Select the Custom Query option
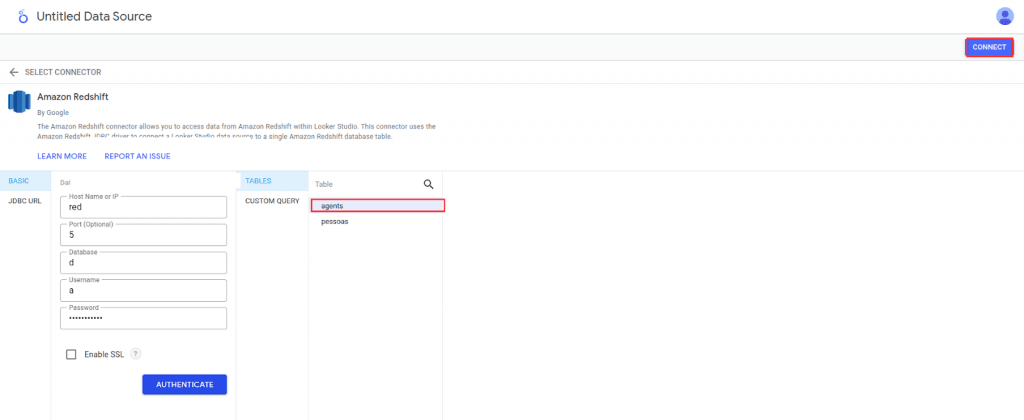This screenshot has height=420, width=1024. tap(272, 201)
